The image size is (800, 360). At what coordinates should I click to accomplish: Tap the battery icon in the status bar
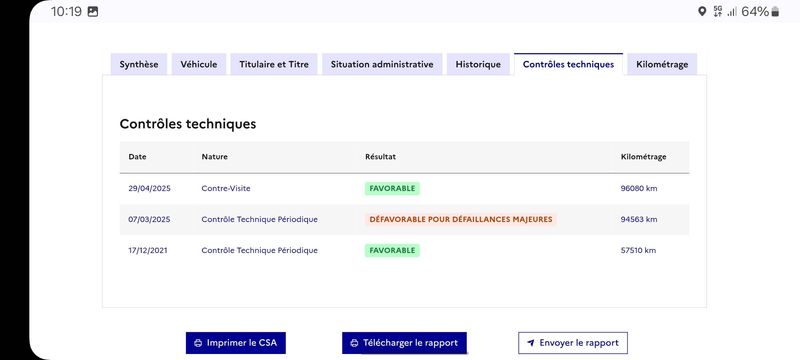click(775, 12)
